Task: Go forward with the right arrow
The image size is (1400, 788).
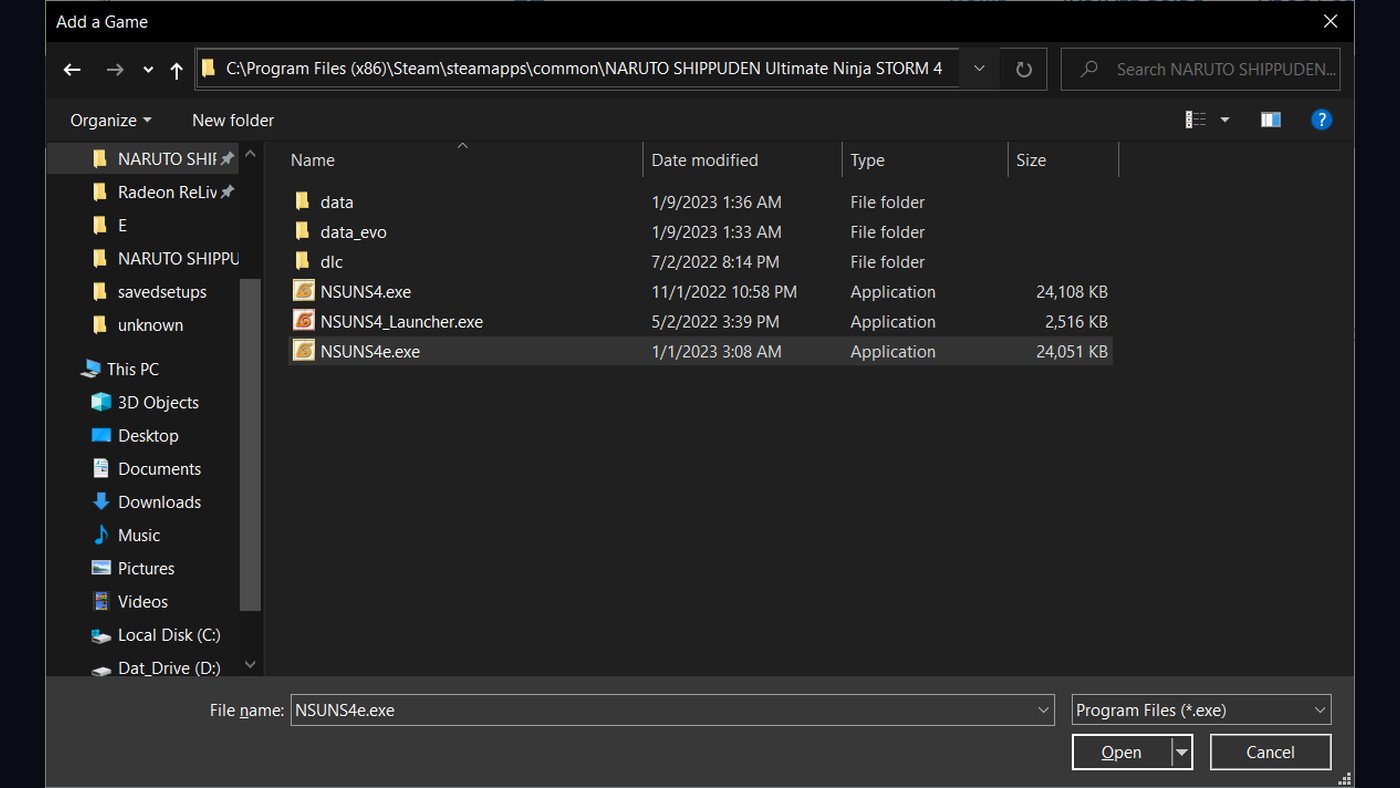Action: tap(115, 69)
